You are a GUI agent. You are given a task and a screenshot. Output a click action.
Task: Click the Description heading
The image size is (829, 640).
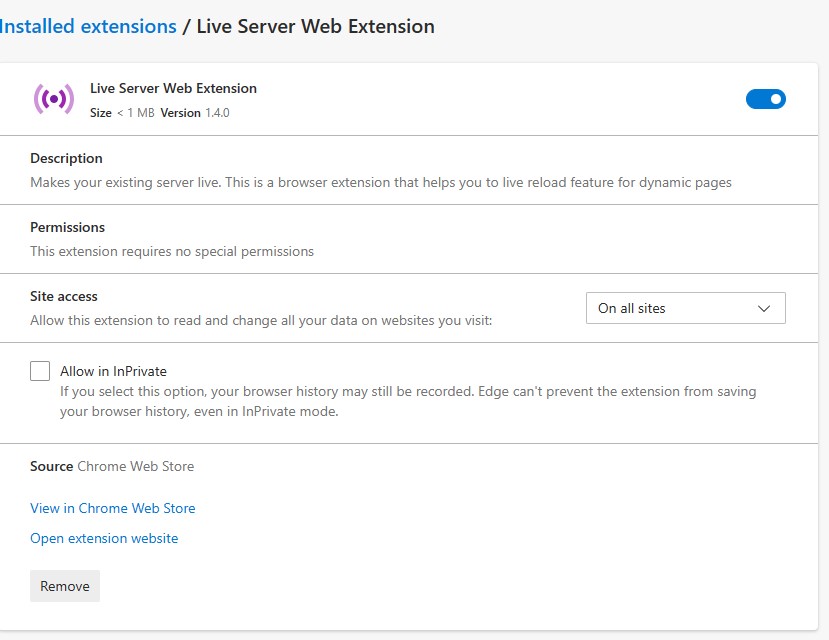point(66,158)
